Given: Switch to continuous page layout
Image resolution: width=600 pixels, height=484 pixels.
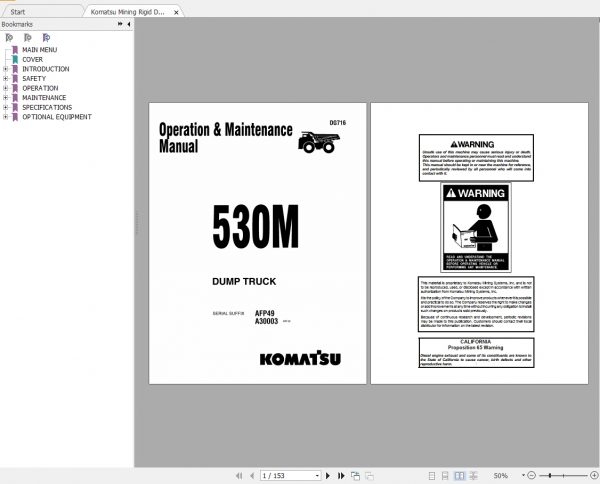Looking at the screenshot, I should click(445, 476).
